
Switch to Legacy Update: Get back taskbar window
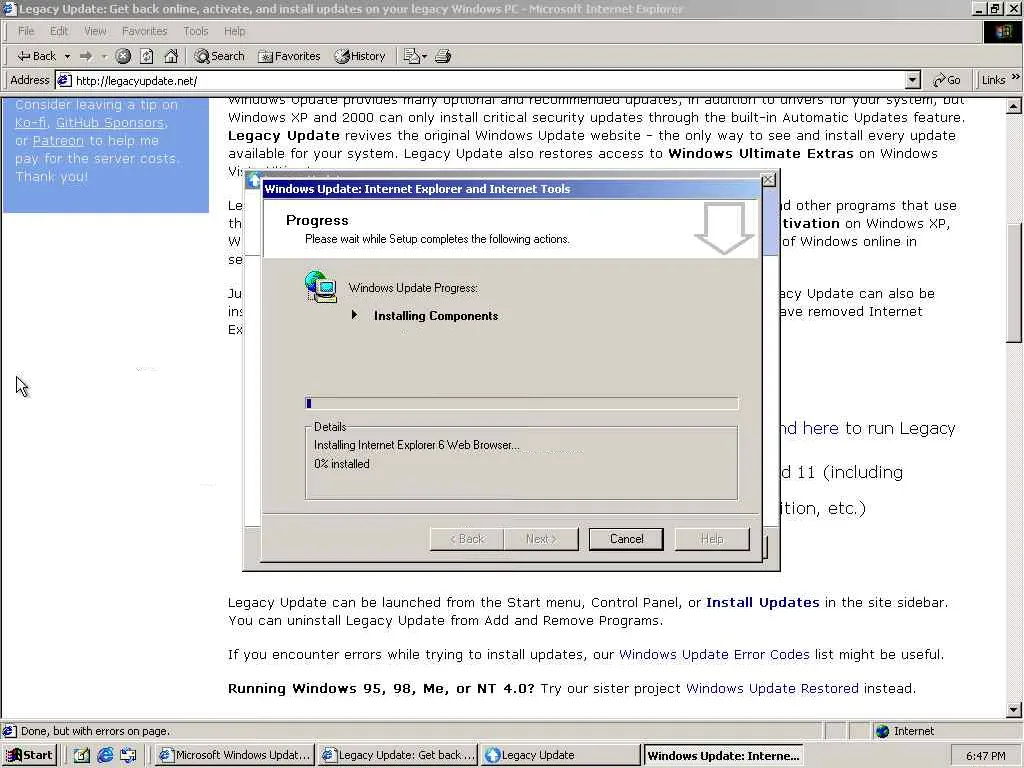tap(398, 755)
